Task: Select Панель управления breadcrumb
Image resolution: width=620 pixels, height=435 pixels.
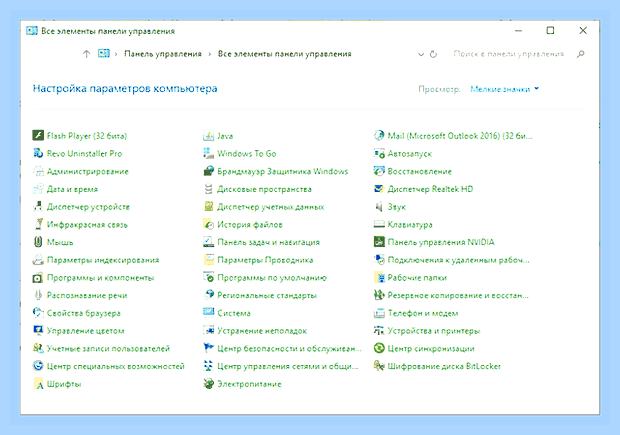Action: point(163,54)
